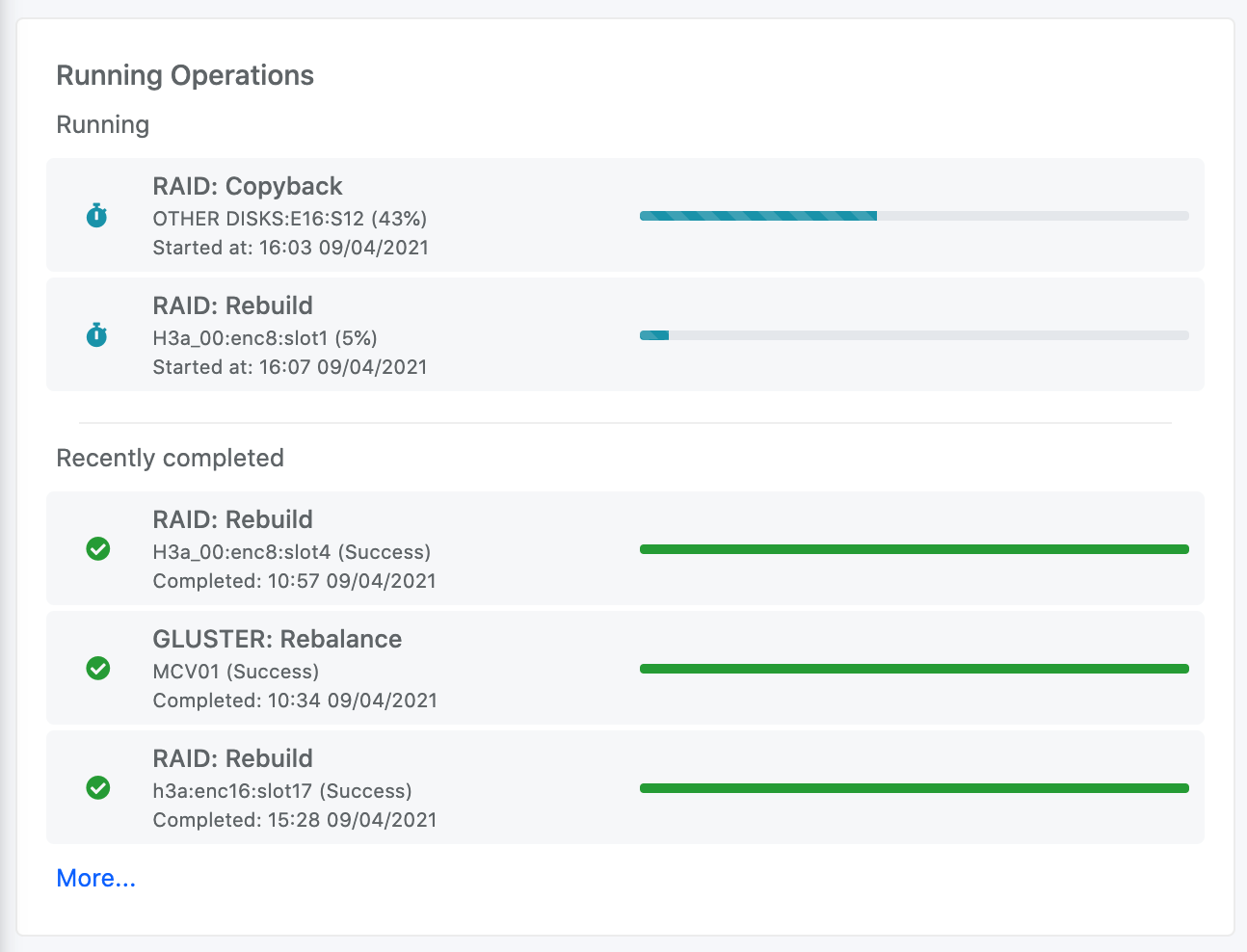The width and height of the screenshot is (1247, 952).
Task: Click the completed progress bar for slot4 rebuild
Action: tap(914, 549)
